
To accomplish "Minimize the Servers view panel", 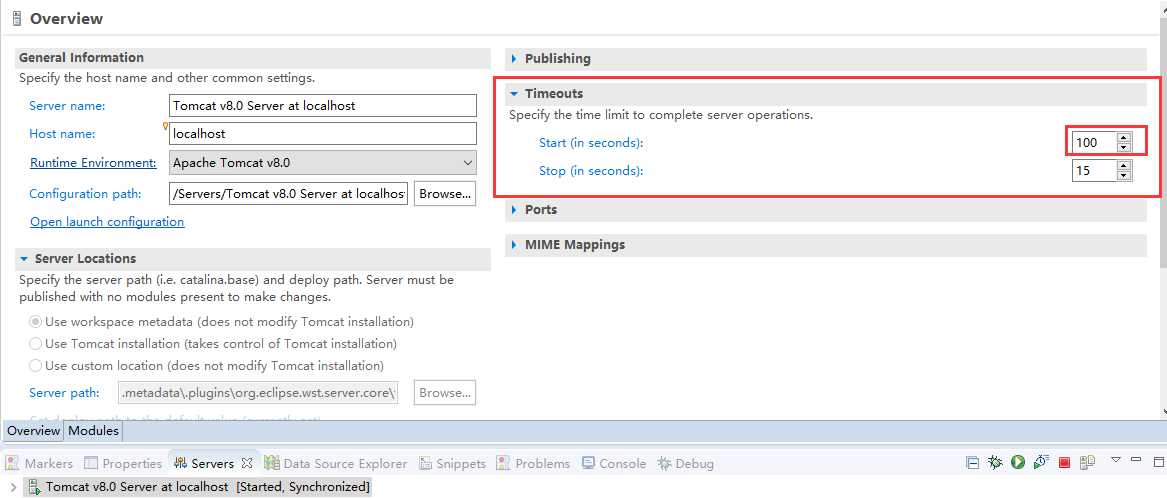I will [1136, 460].
